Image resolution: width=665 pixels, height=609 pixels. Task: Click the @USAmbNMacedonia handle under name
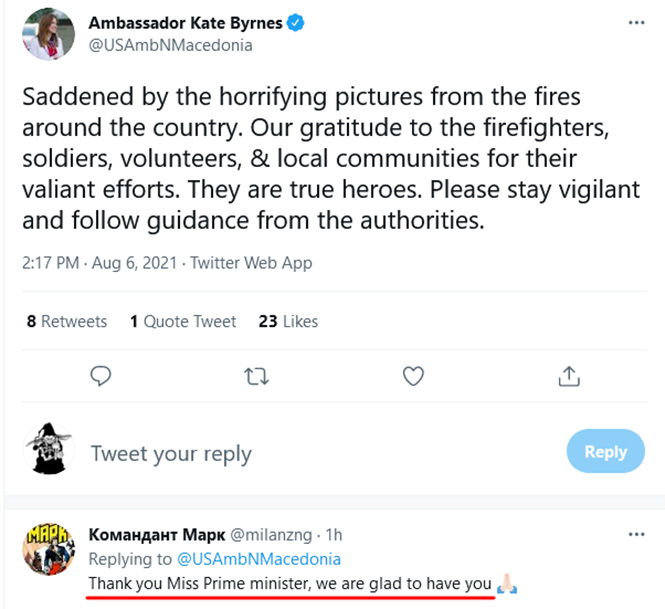pyautogui.click(x=170, y=45)
